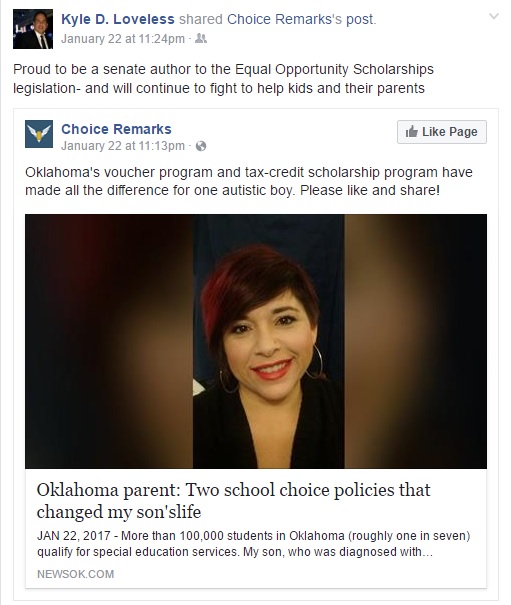This screenshot has width=511, height=605.
Task: Click blurred right side of article image
Action: coord(415,341)
